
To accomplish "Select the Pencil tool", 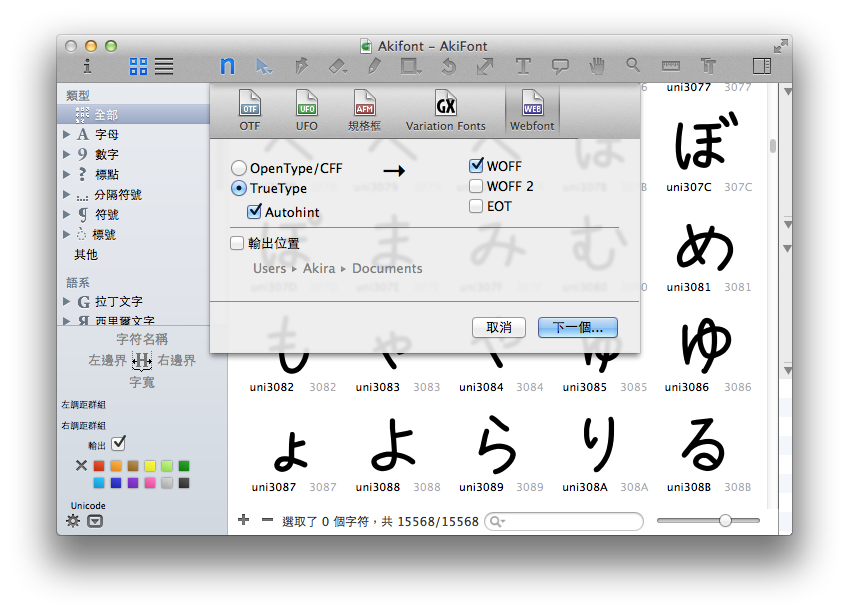I will coord(374,67).
